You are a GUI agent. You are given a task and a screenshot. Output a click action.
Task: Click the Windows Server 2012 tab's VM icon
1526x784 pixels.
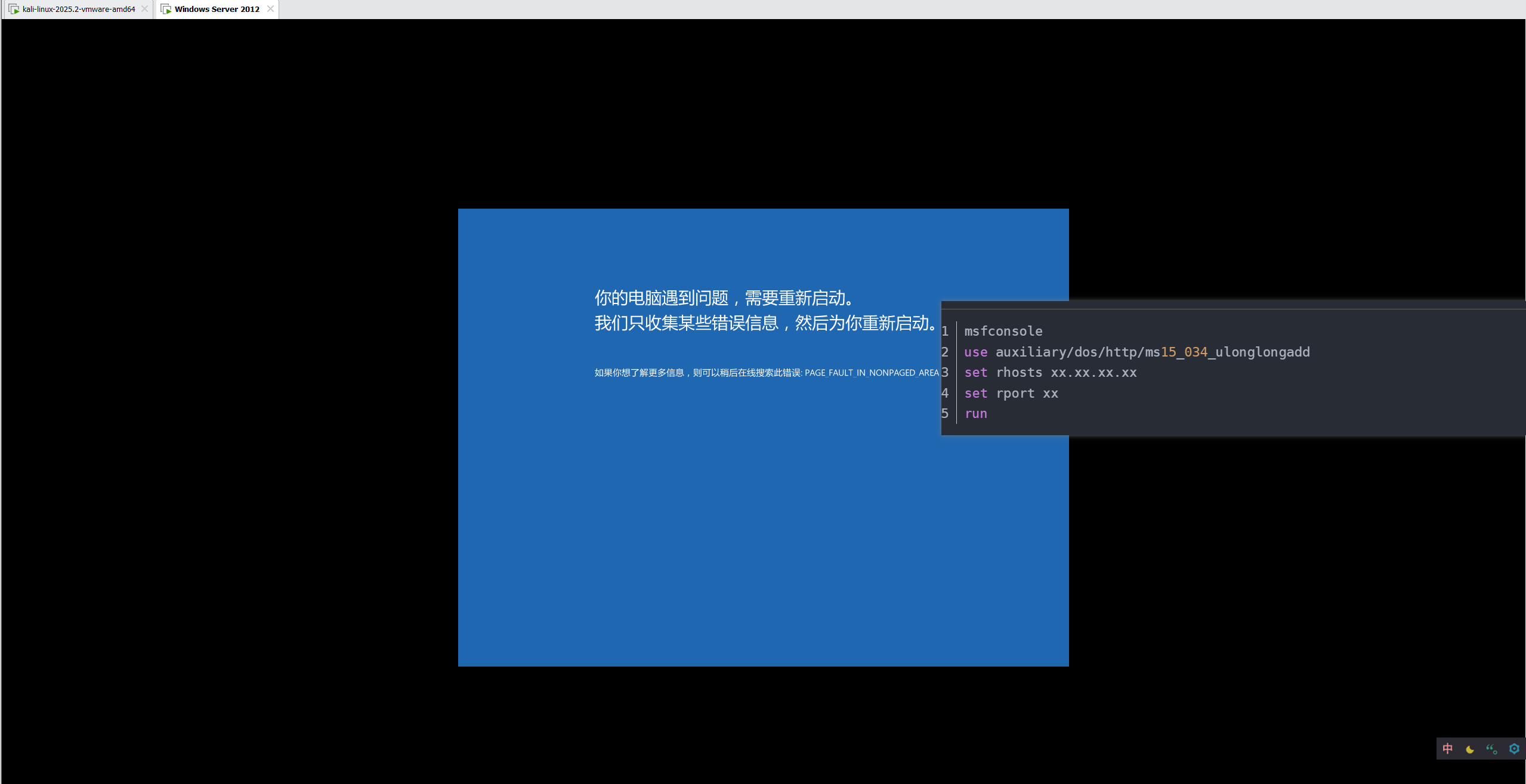click(166, 9)
